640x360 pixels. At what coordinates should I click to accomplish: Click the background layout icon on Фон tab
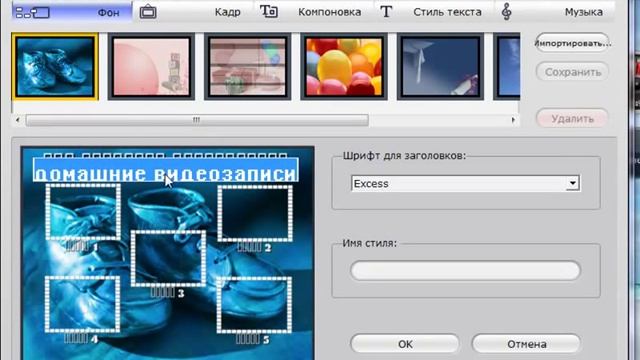coord(33,12)
